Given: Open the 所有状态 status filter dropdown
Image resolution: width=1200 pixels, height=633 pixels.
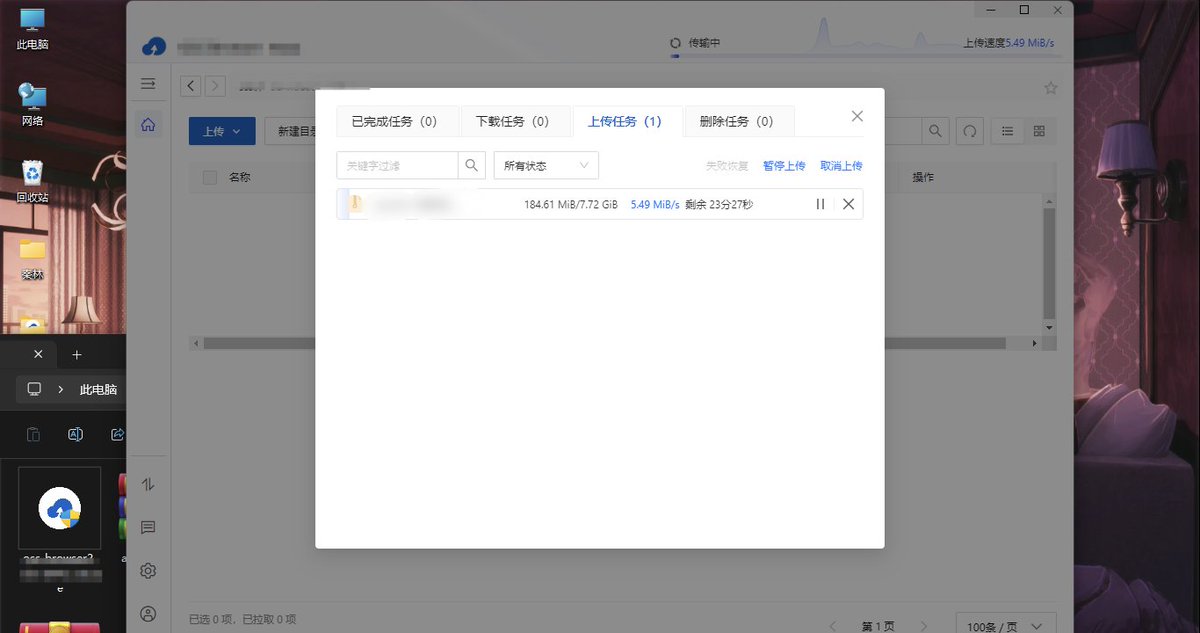Looking at the screenshot, I should pos(545,165).
